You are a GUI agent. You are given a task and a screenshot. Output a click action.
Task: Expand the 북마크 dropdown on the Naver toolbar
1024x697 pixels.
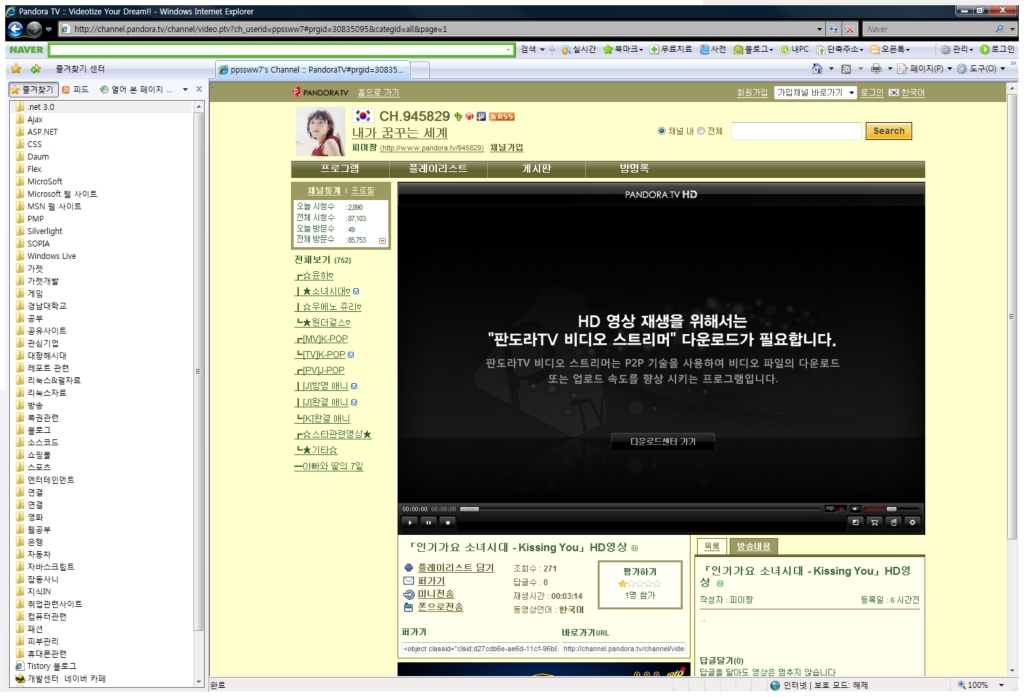(x=641, y=50)
